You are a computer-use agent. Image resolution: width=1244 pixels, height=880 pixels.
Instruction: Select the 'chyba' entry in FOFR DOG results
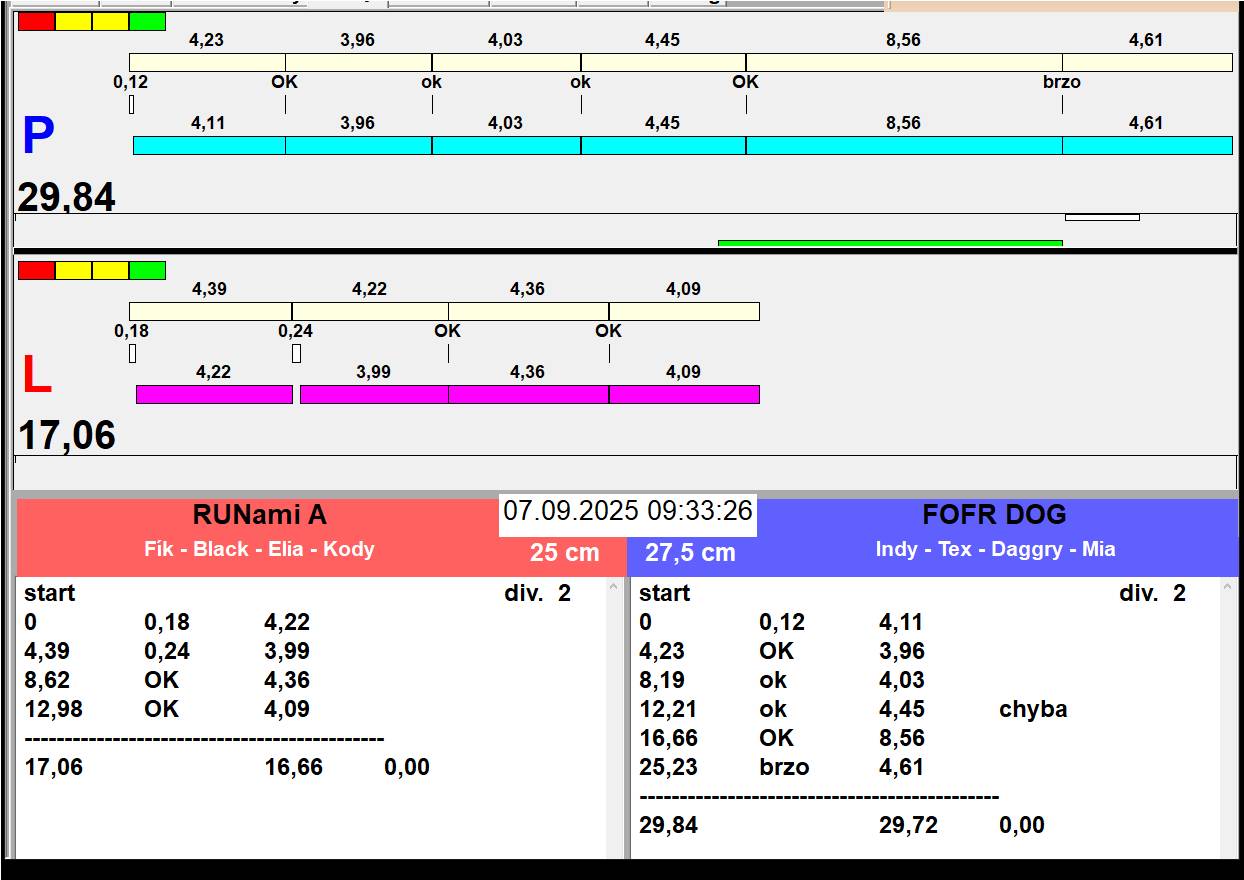coord(1032,709)
